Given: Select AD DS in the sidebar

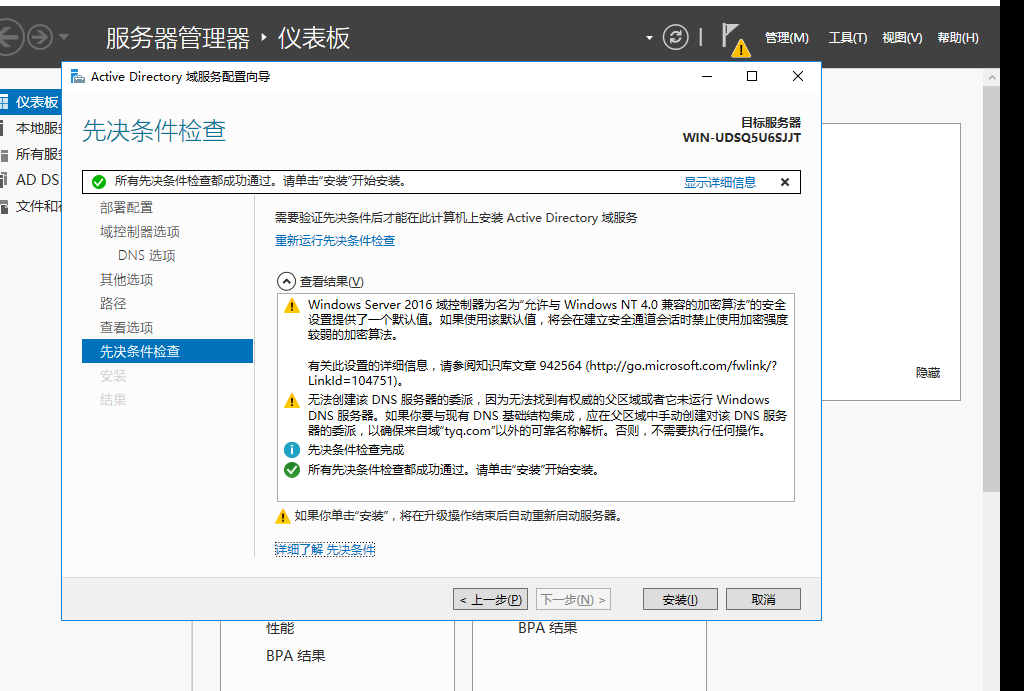Looking at the screenshot, I should point(31,180).
